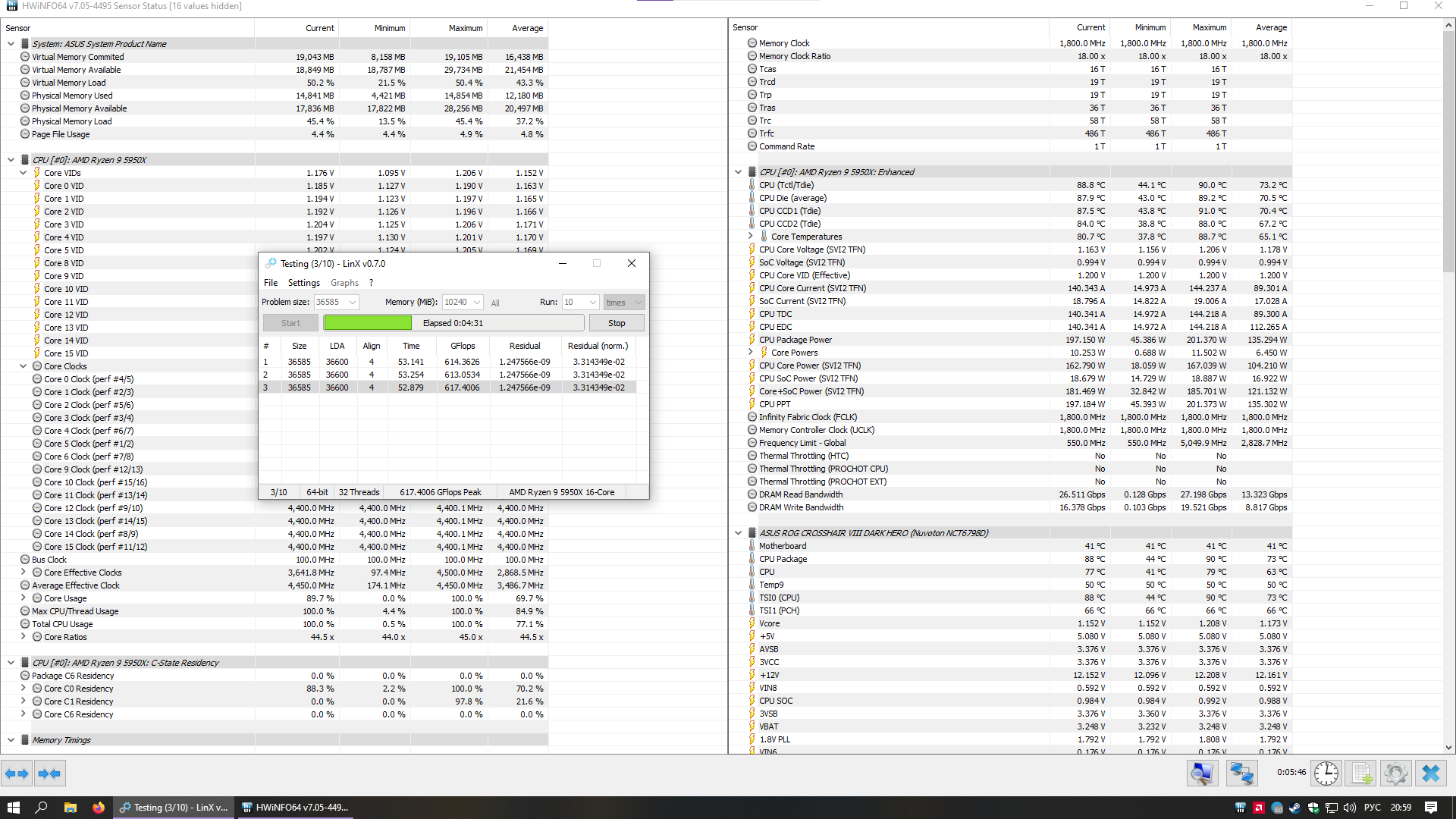Screen dimensions: 1456x819
Task: Click the clock reset icon
Action: (x=1326, y=773)
